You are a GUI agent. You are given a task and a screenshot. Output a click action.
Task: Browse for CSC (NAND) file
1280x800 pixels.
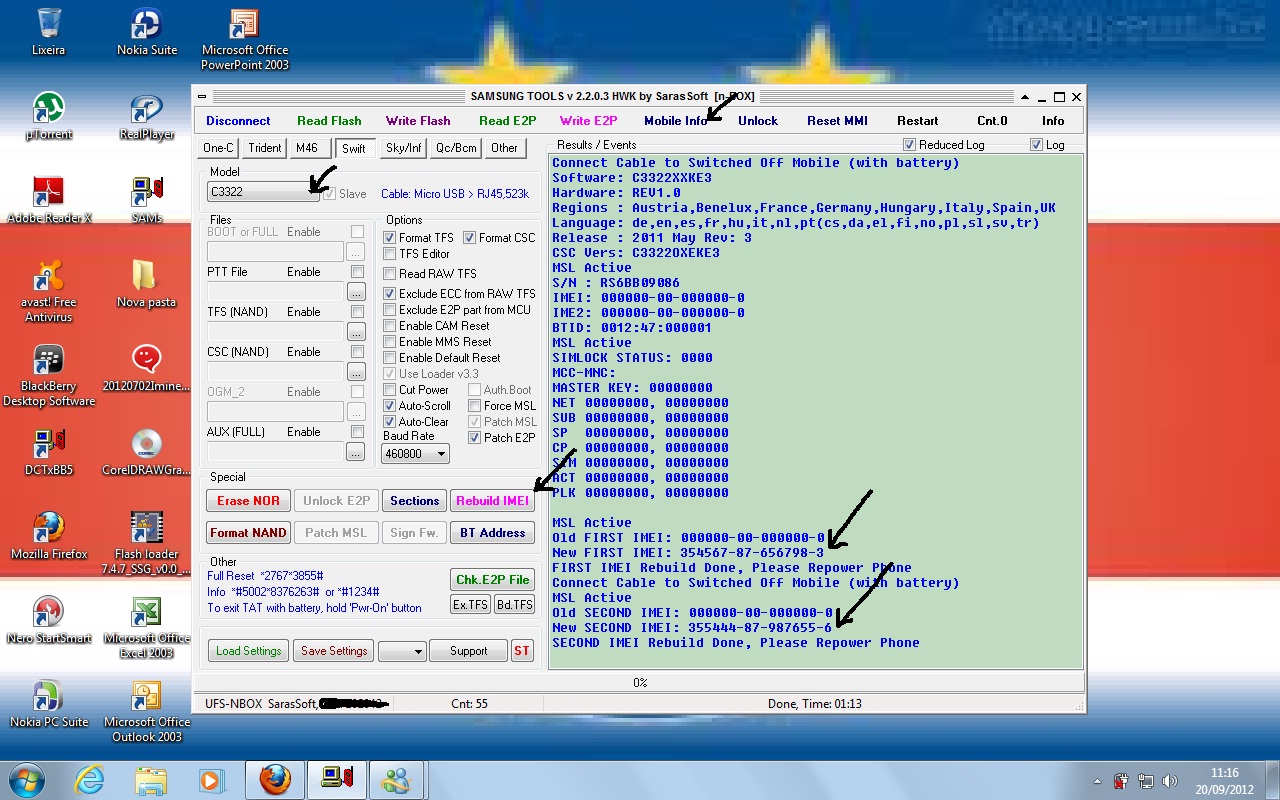(x=356, y=372)
